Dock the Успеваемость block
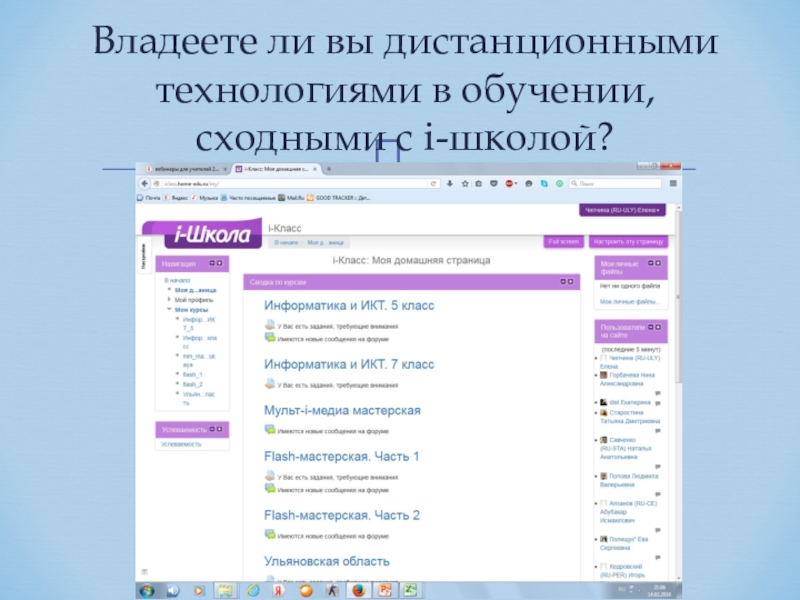This screenshot has width=800, height=600. 219,429
